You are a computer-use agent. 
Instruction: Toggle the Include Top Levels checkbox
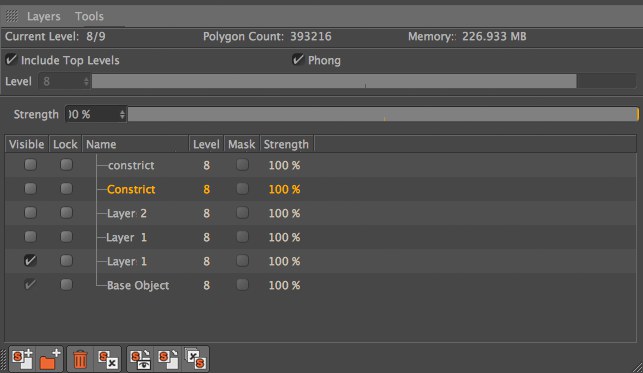click(11, 59)
